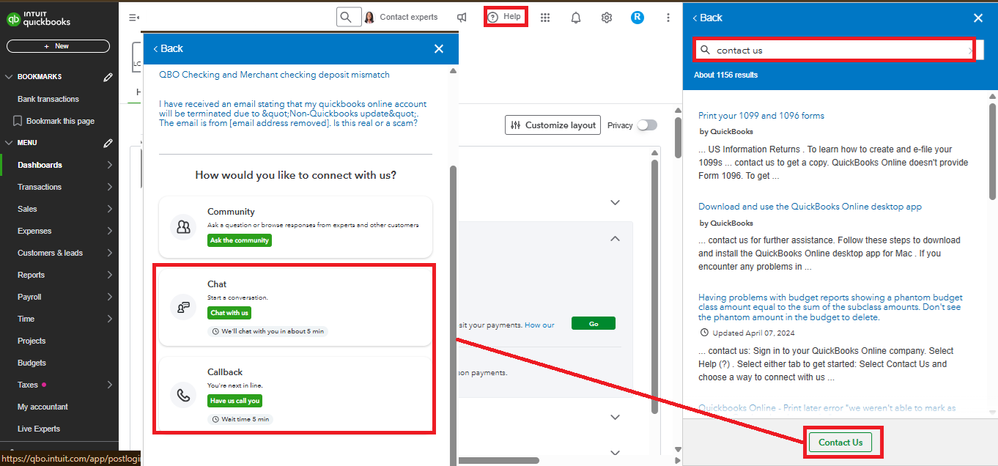
Task: Collapse the Menu section chevron
Action: [x=9, y=143]
